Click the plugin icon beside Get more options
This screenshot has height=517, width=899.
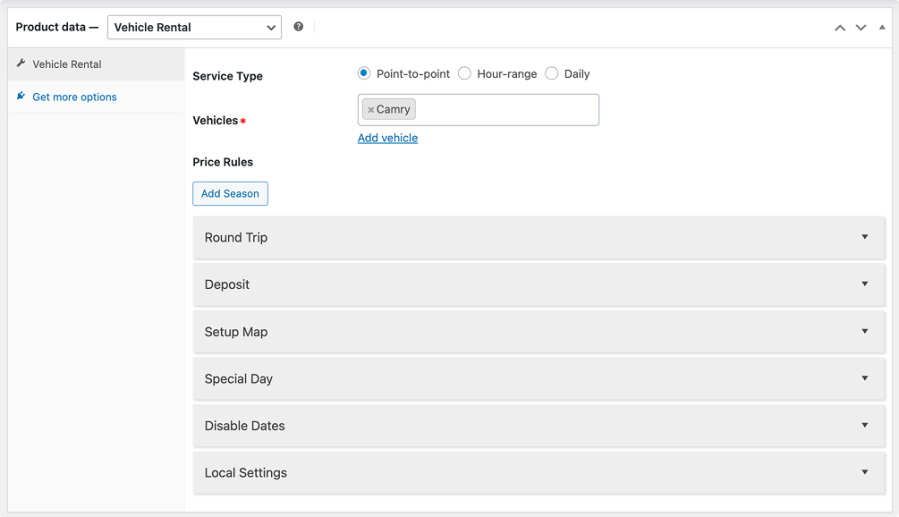point(21,97)
